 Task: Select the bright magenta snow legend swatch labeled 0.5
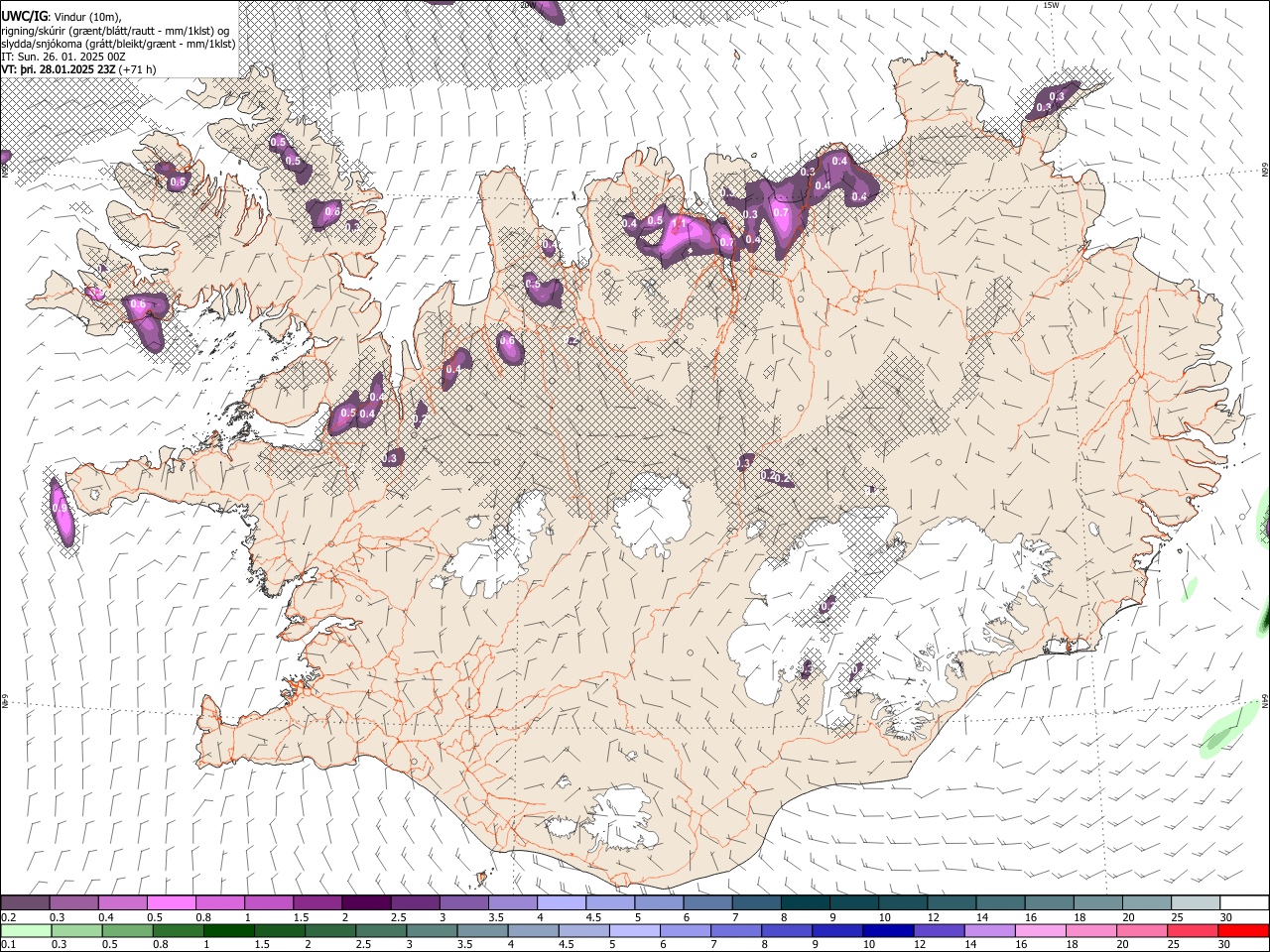click(171, 903)
